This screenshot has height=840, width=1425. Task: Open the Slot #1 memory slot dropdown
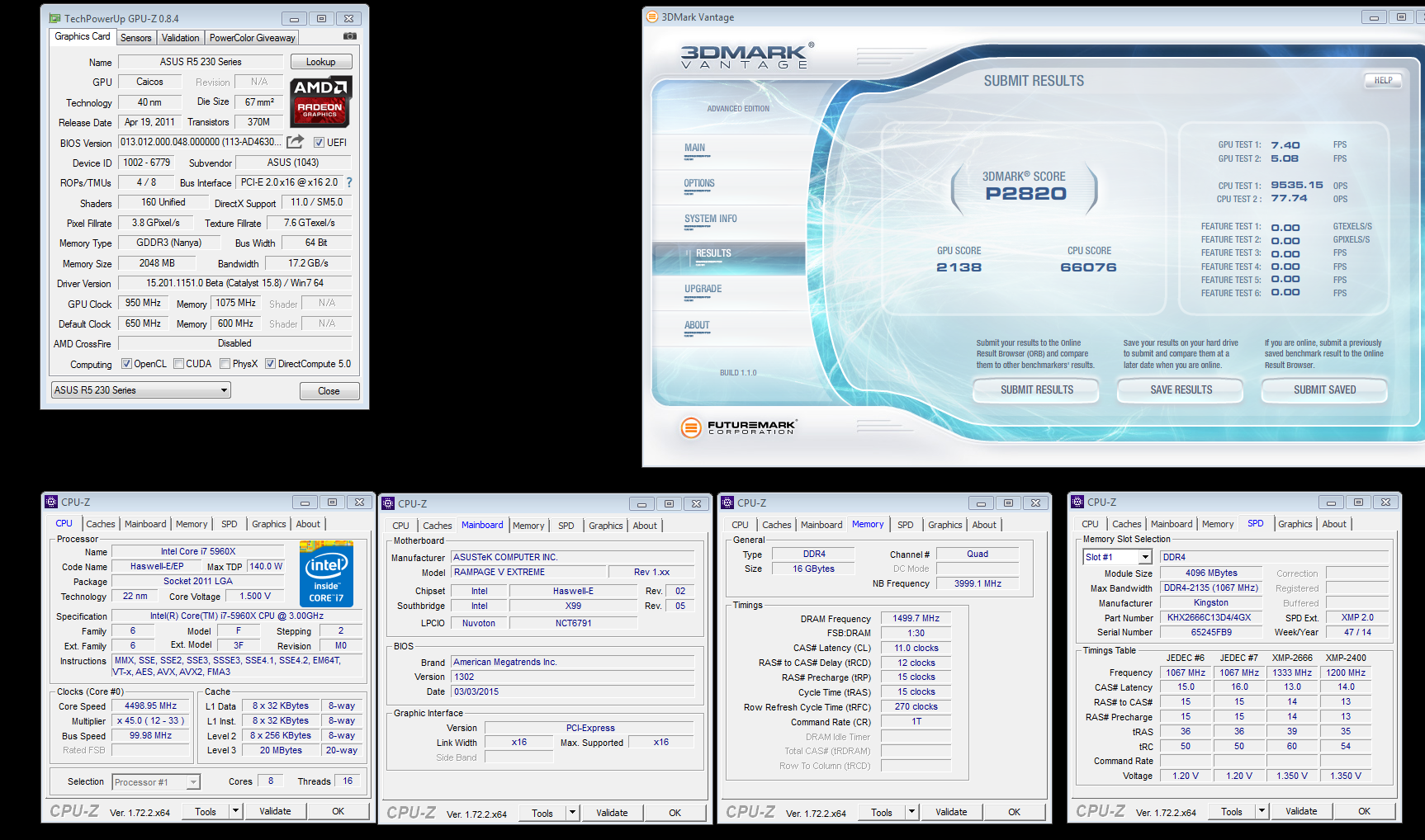point(1117,557)
